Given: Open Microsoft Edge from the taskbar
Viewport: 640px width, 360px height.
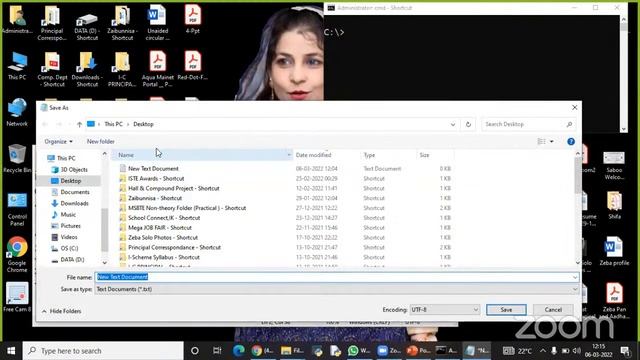Looking at the screenshot, I should click(239, 351).
